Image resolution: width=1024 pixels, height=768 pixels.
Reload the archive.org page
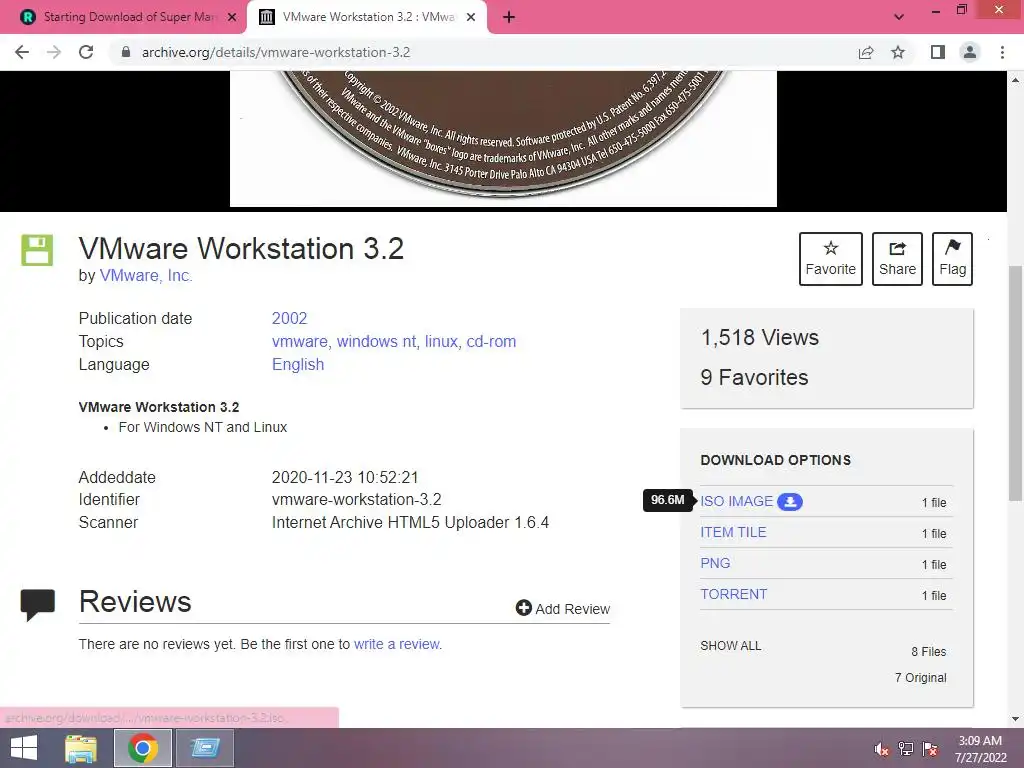(86, 52)
